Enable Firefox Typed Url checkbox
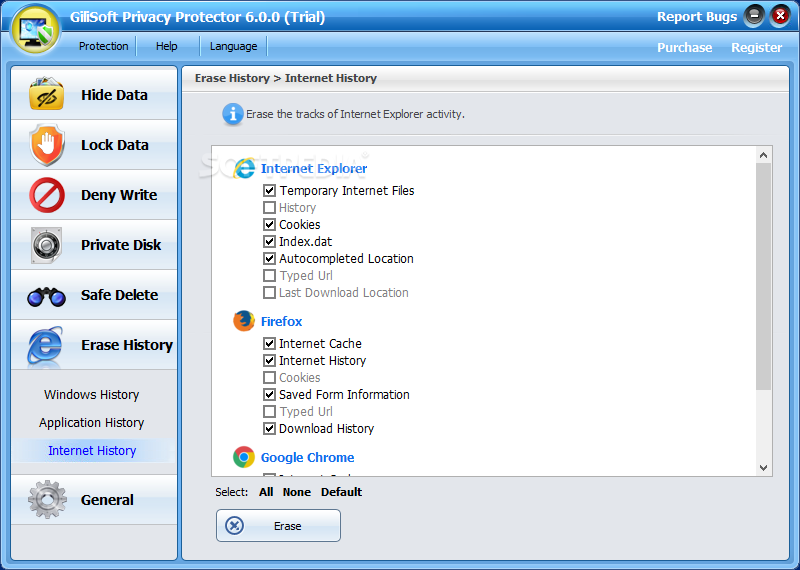 pos(269,412)
